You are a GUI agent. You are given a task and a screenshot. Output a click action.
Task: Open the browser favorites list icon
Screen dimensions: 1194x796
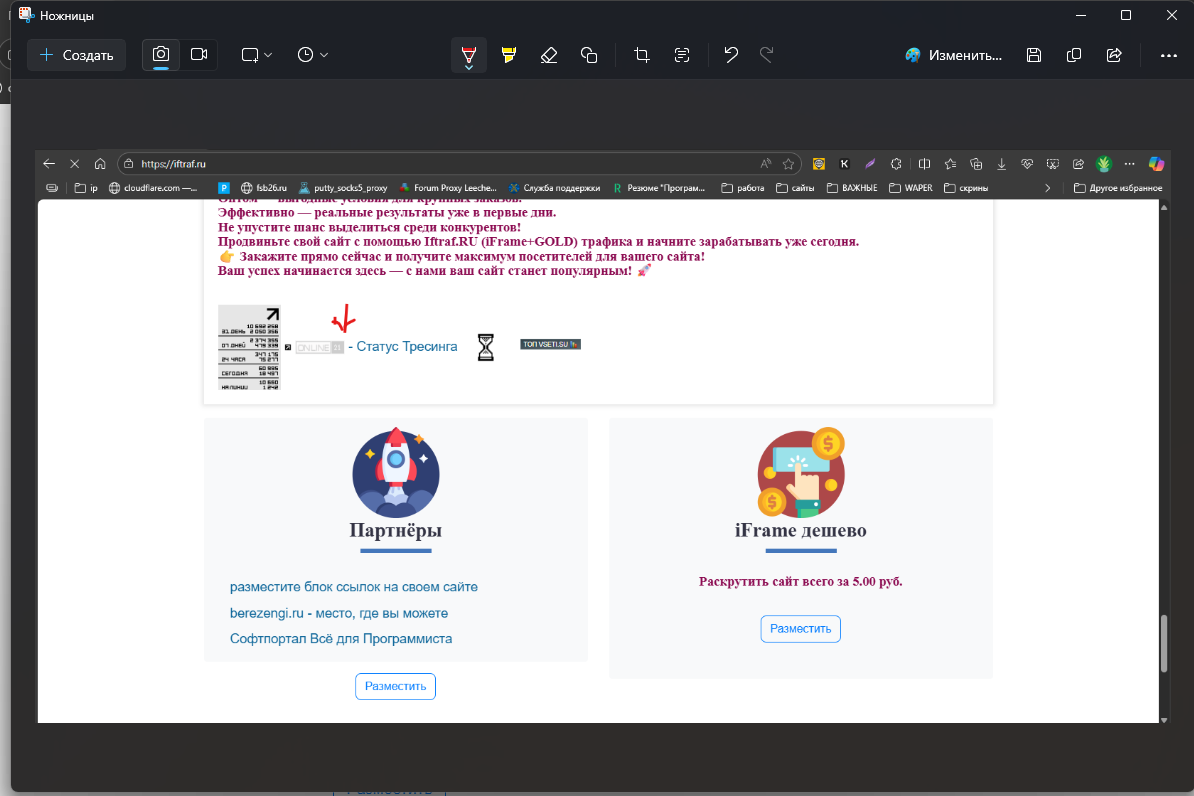pos(950,164)
